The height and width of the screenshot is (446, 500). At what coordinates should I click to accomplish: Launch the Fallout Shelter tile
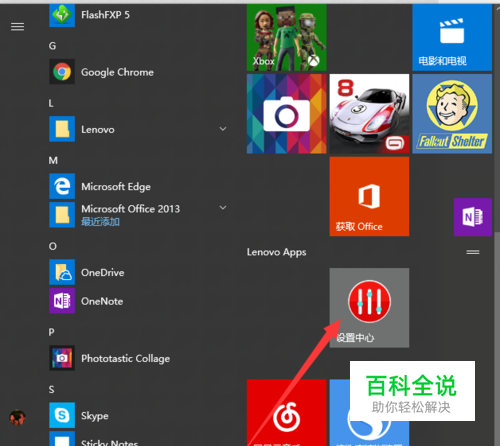[452, 114]
